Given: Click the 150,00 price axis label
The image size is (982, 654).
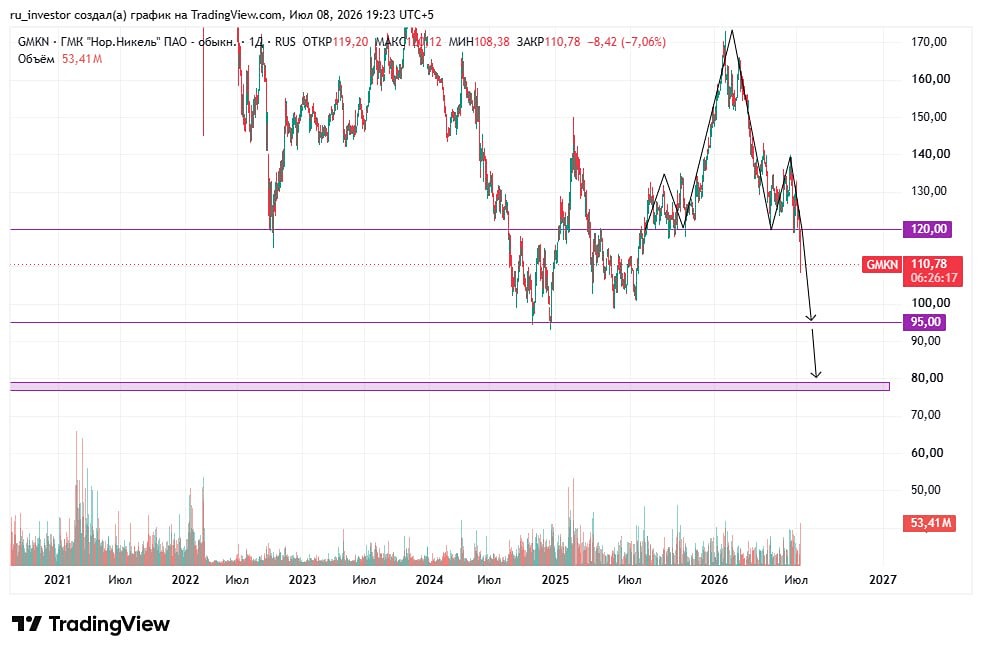Looking at the screenshot, I should tap(929, 117).
